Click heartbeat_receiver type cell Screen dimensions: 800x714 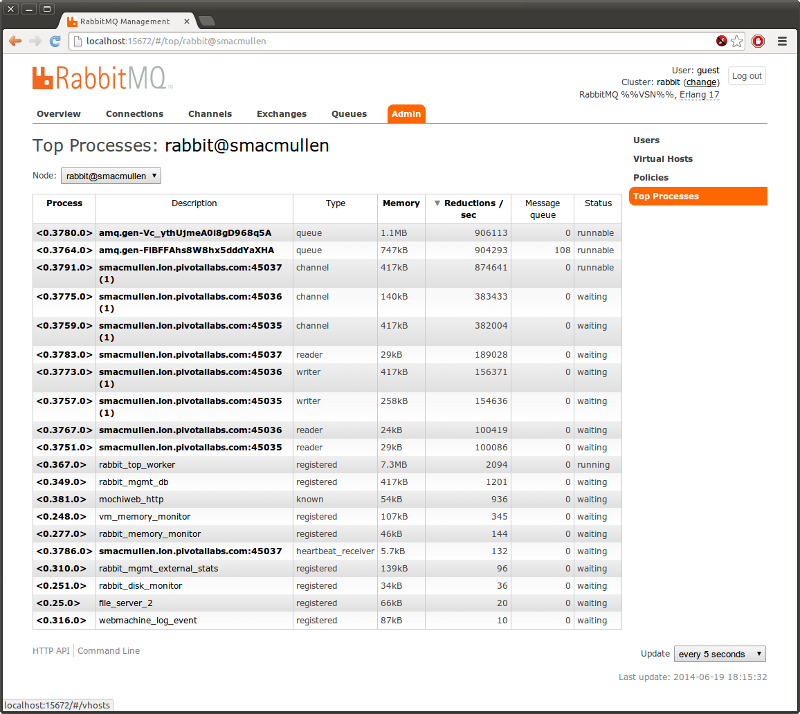(x=335, y=551)
